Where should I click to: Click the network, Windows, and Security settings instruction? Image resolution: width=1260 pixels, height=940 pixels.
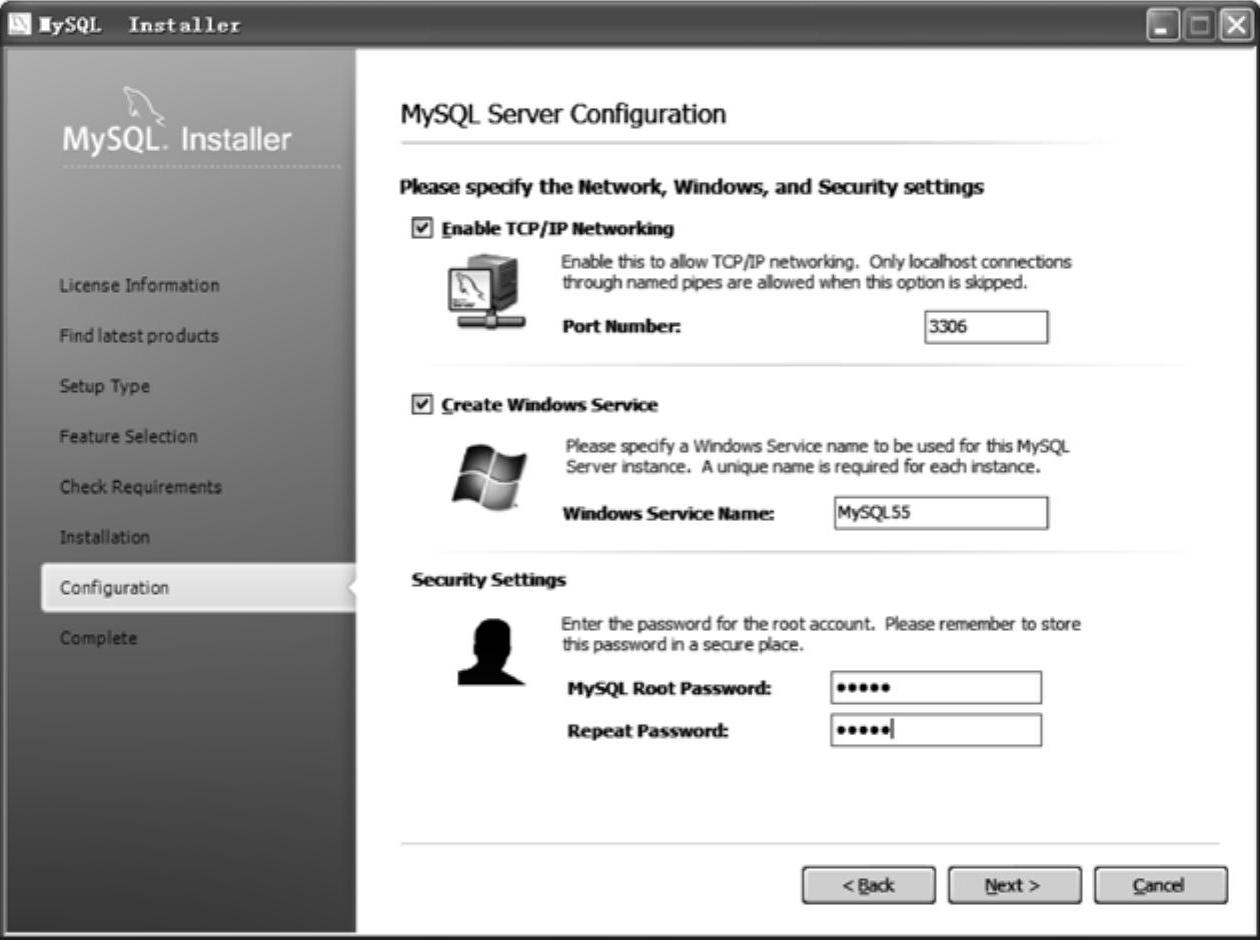(692, 187)
